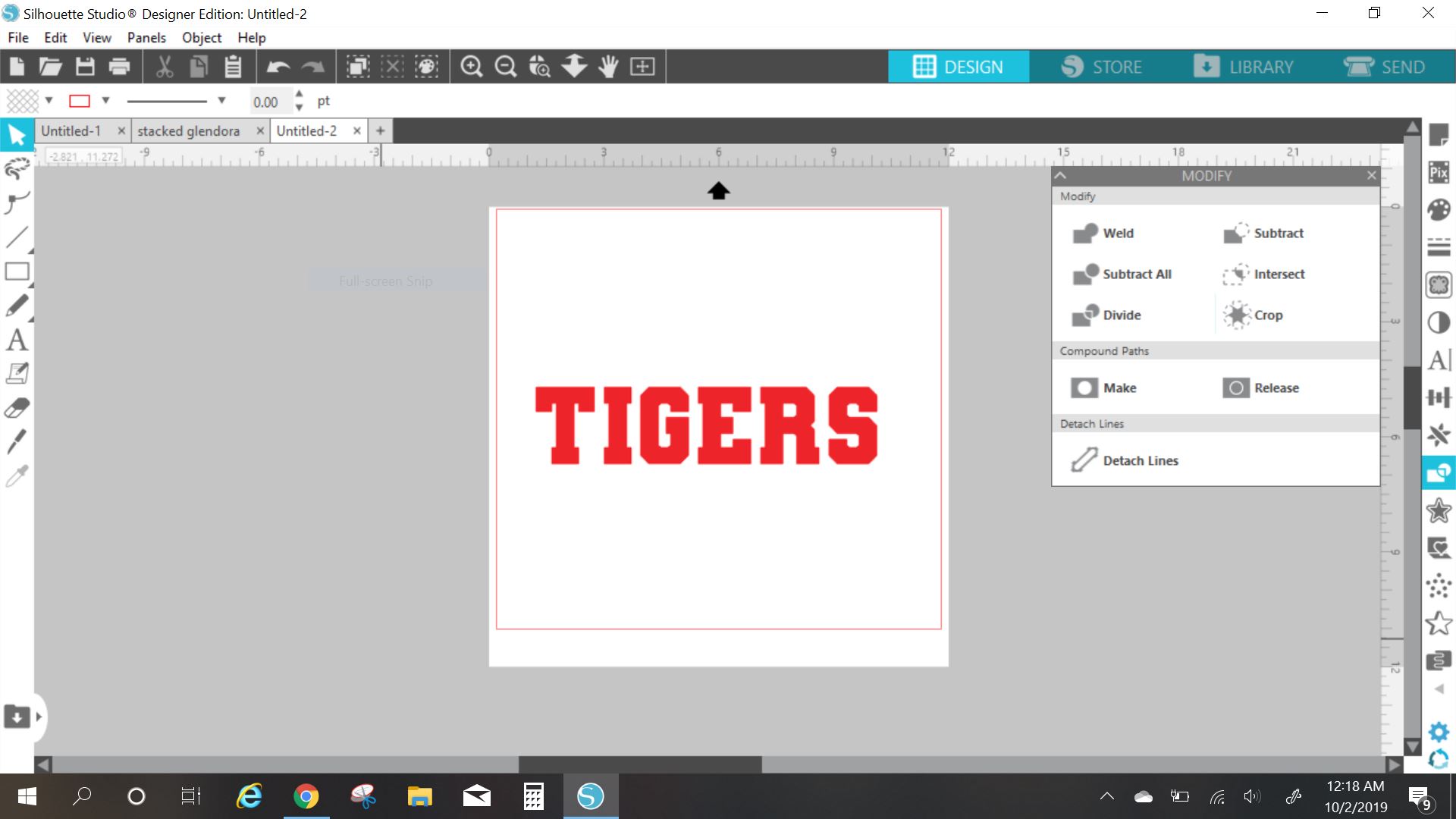Viewport: 1456px width, 819px height.
Task: Increase line thickness with up arrow
Action: tap(299, 95)
